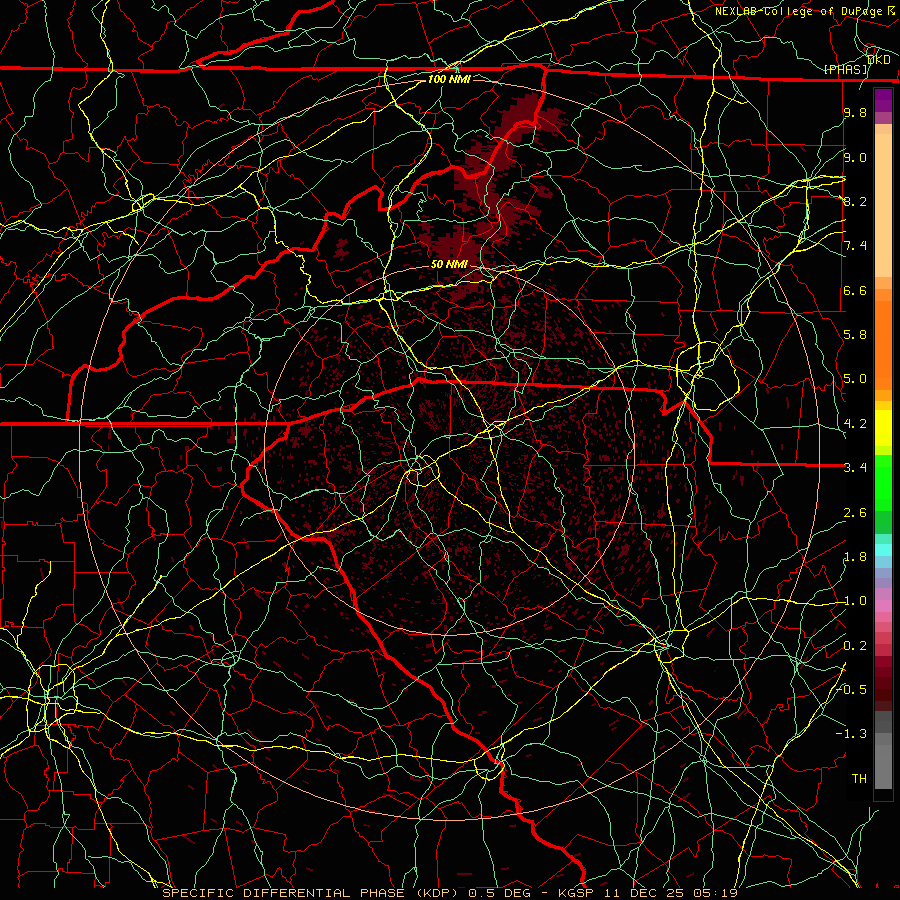
Task: Click the TH threshold label on scale
Action: 859,779
